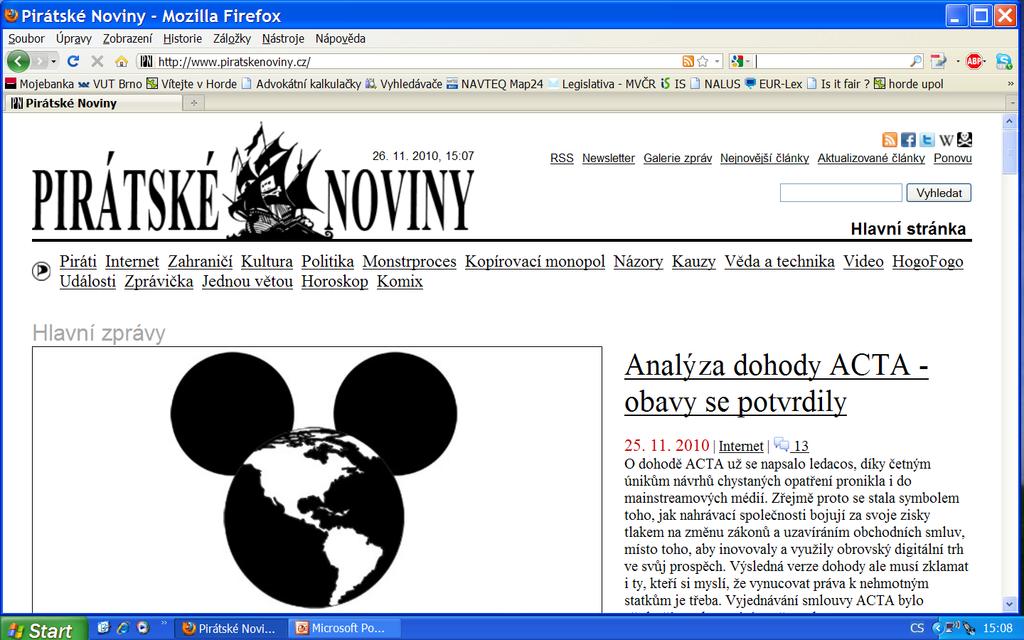Go back with the green Back arrow
Viewport: 1024px width, 640px height.
pyautogui.click(x=18, y=61)
